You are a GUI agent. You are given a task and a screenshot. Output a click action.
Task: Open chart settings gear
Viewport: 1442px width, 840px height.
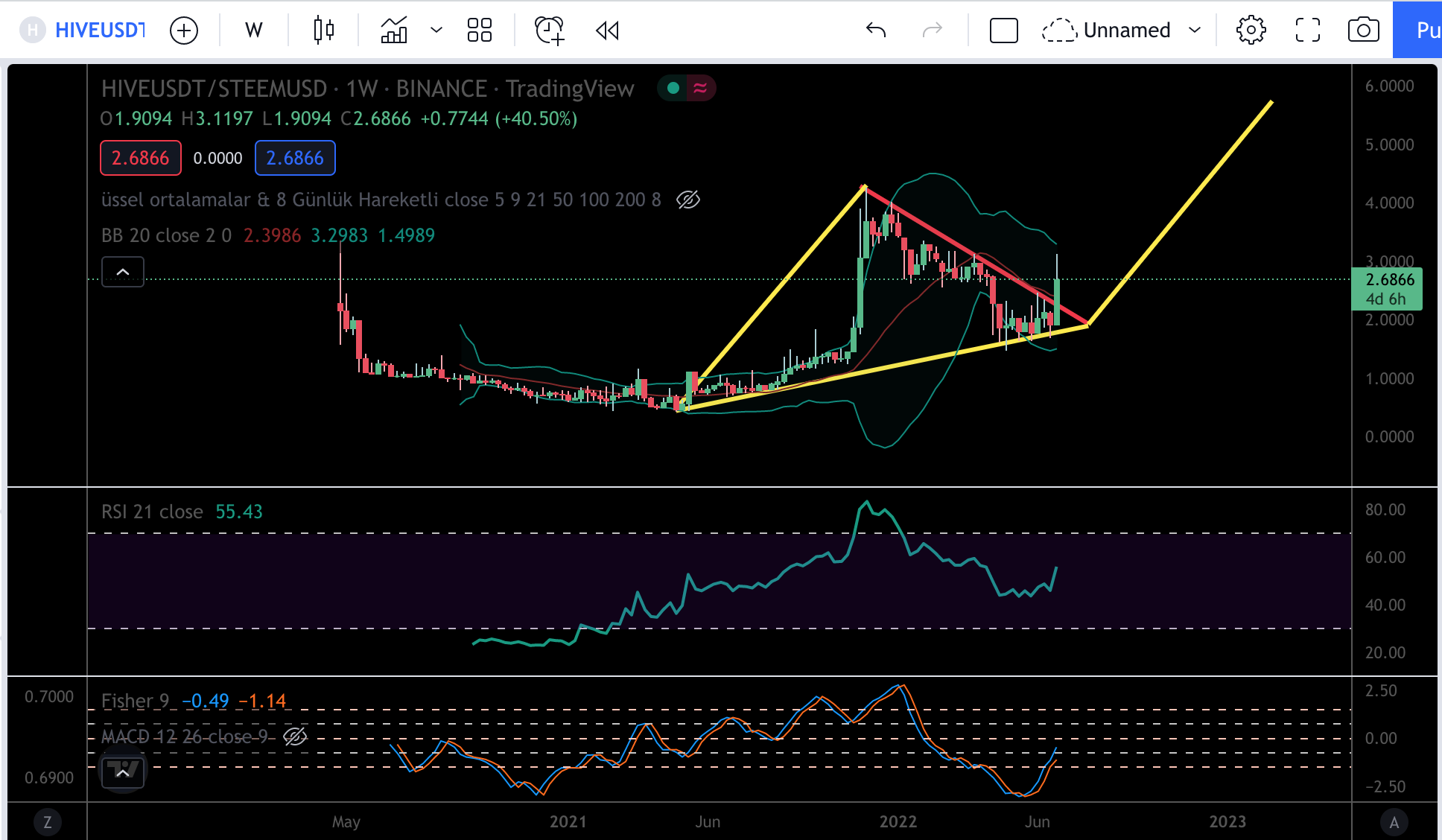click(x=1251, y=31)
